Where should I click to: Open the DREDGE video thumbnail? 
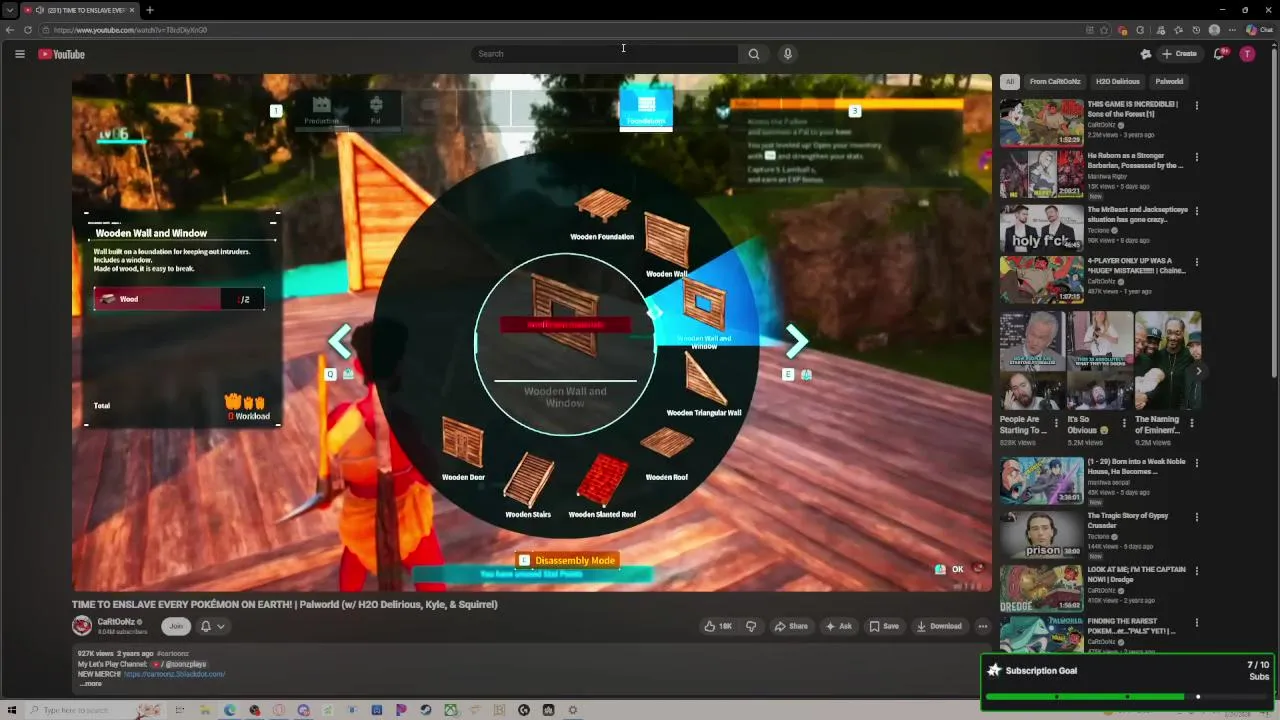click(x=1041, y=588)
